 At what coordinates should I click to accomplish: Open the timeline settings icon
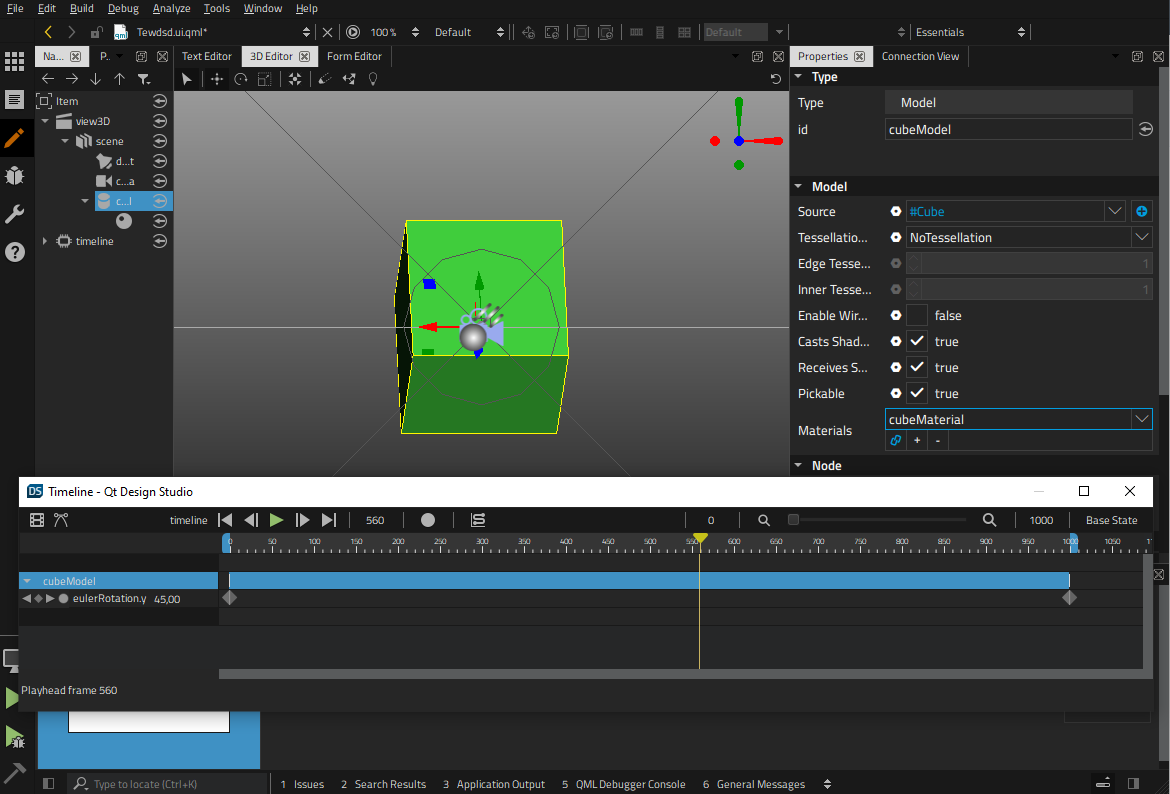tap(37, 520)
